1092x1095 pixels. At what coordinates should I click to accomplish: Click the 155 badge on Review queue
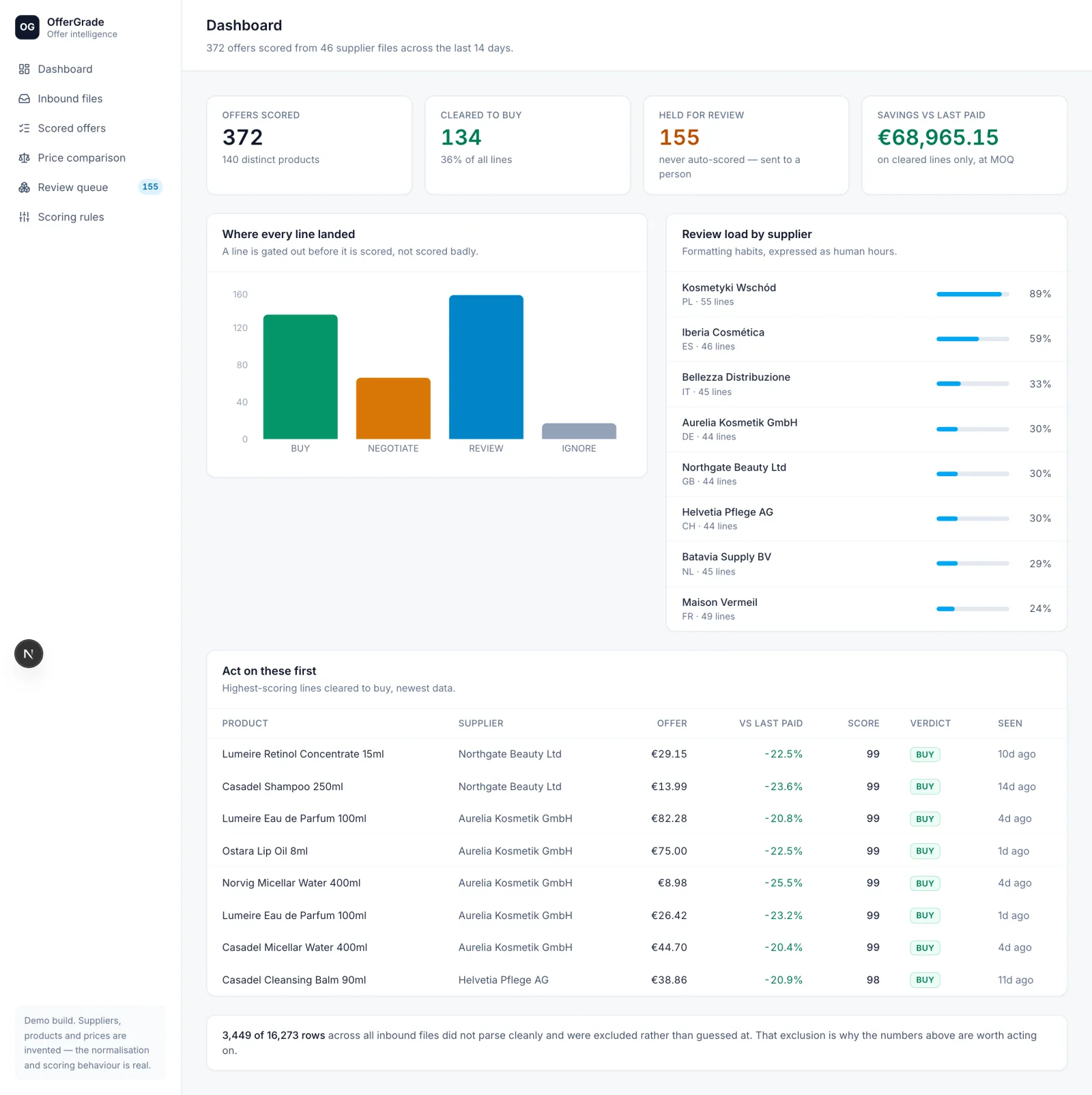(x=150, y=187)
